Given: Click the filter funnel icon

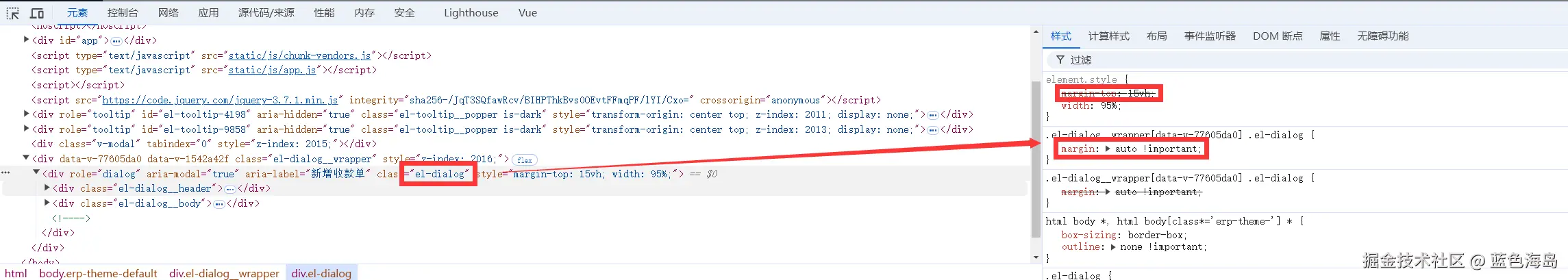Looking at the screenshot, I should (1060, 60).
